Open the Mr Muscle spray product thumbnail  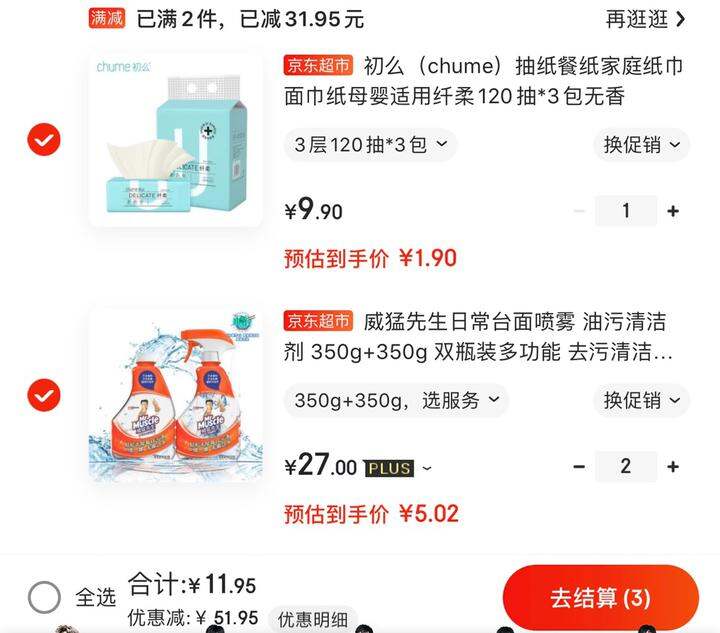click(x=175, y=395)
